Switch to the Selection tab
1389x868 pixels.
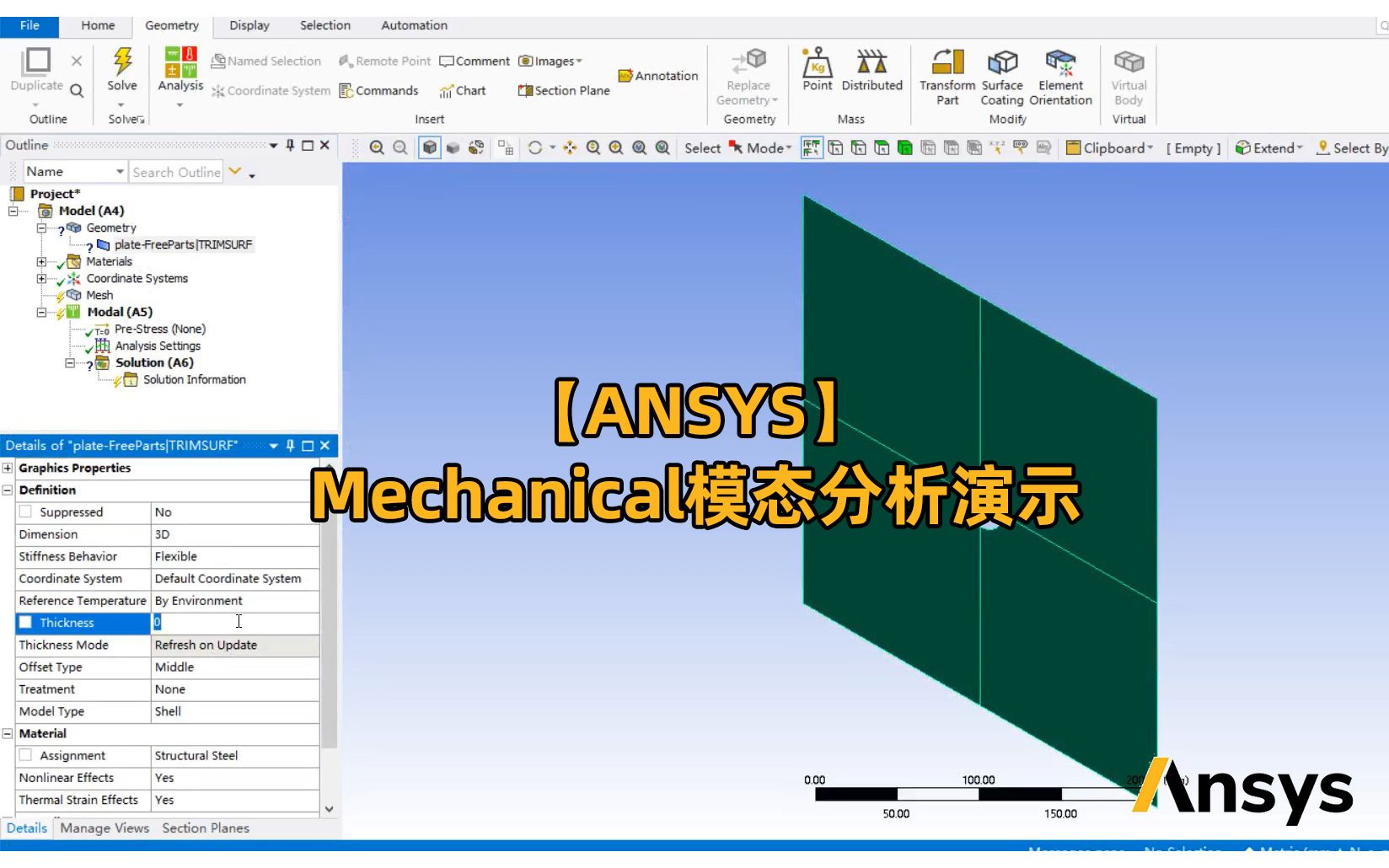[325, 25]
